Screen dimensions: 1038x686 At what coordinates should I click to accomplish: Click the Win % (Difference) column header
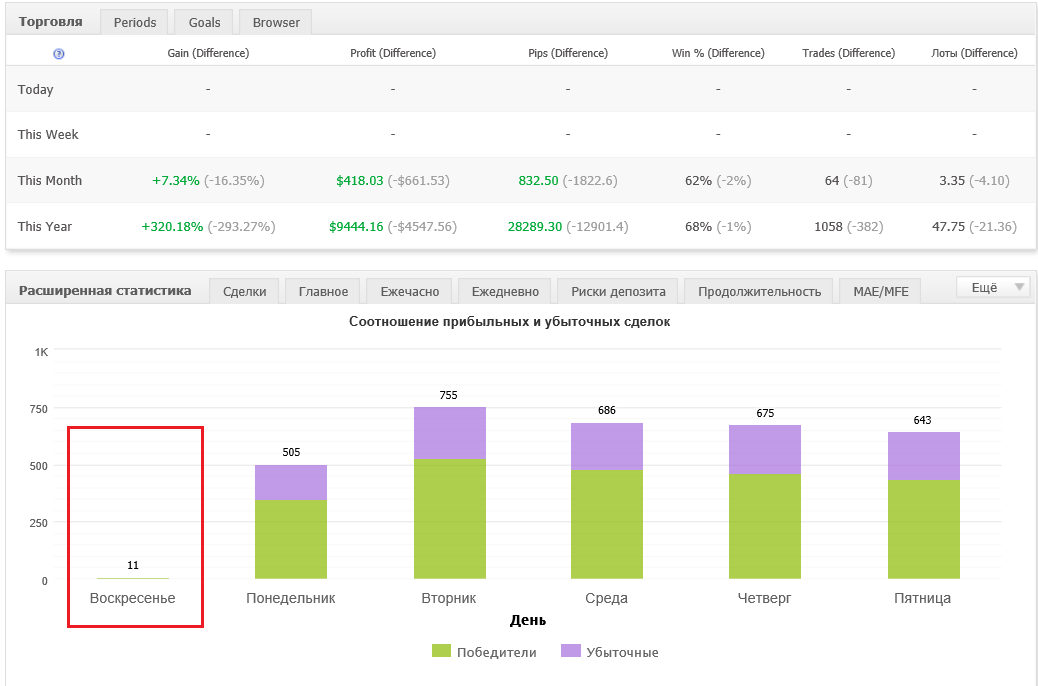pyautogui.click(x=718, y=53)
